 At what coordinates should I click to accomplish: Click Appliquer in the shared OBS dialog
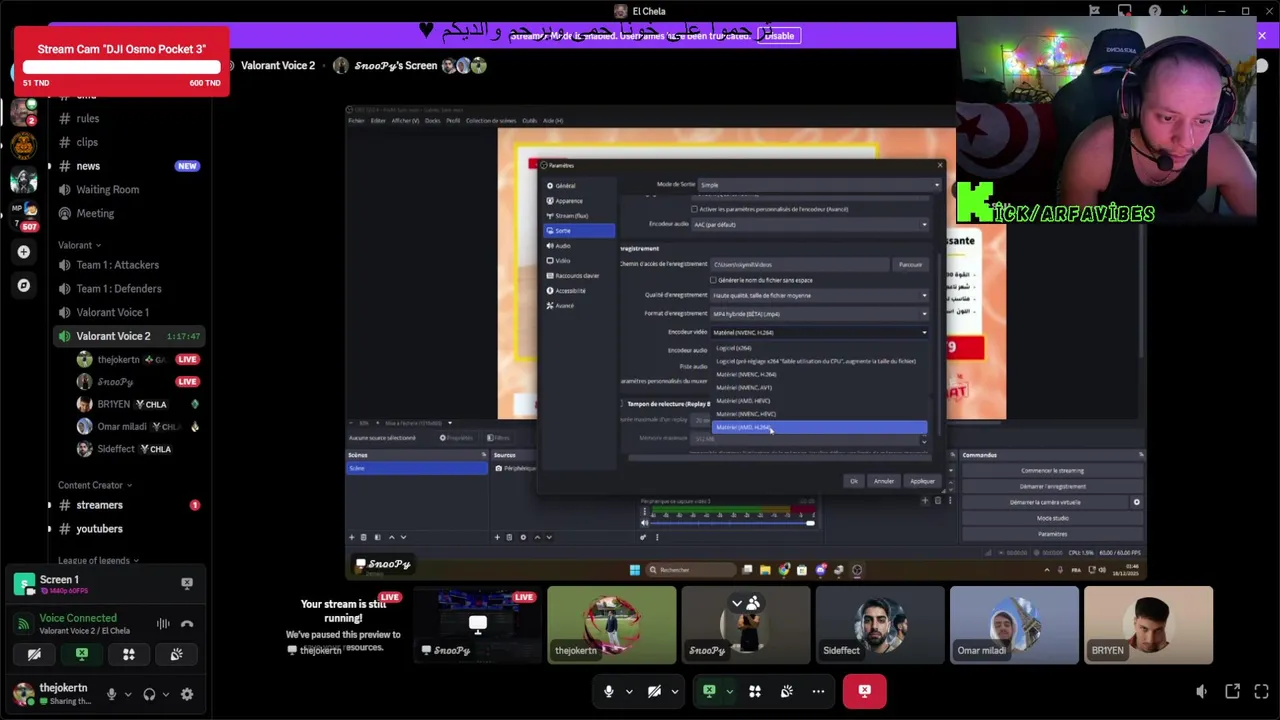tap(922, 481)
